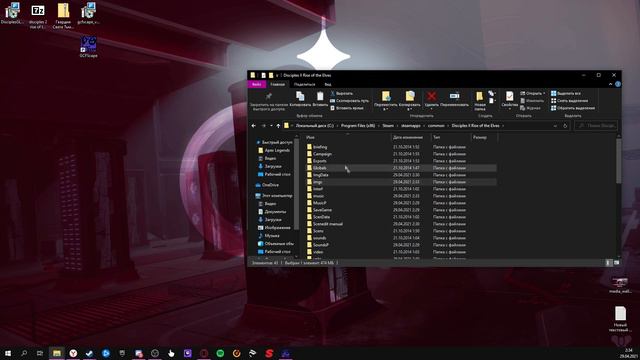
Task: Click Pin to Quick access pushpin icon
Action: click(269, 96)
